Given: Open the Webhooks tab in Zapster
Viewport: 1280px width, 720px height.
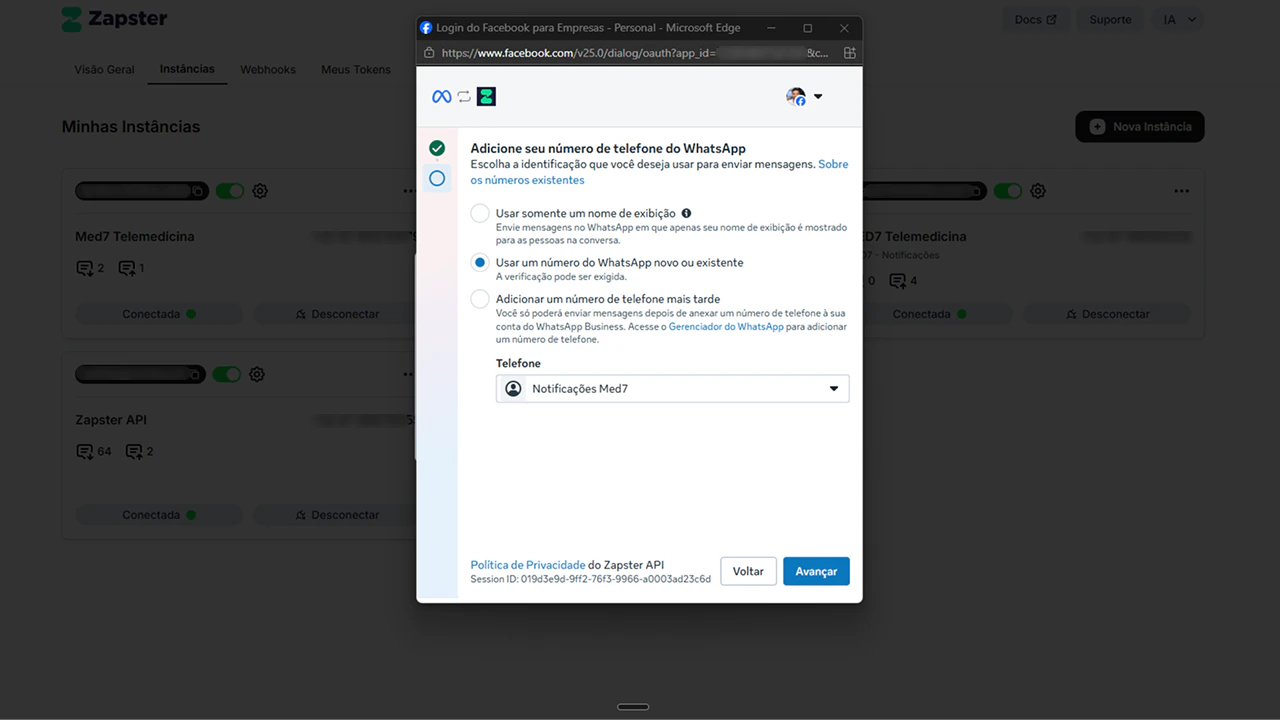Looking at the screenshot, I should [x=268, y=70].
